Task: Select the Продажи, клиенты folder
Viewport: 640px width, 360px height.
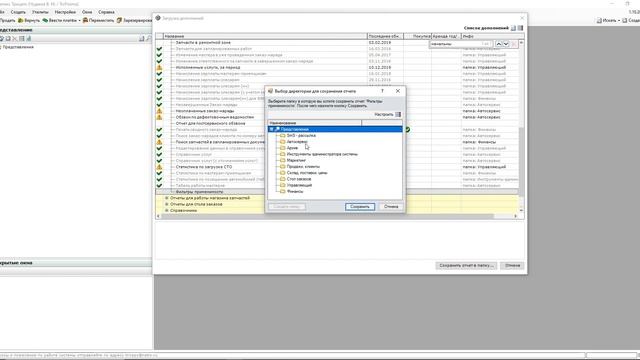Action: 303,167
